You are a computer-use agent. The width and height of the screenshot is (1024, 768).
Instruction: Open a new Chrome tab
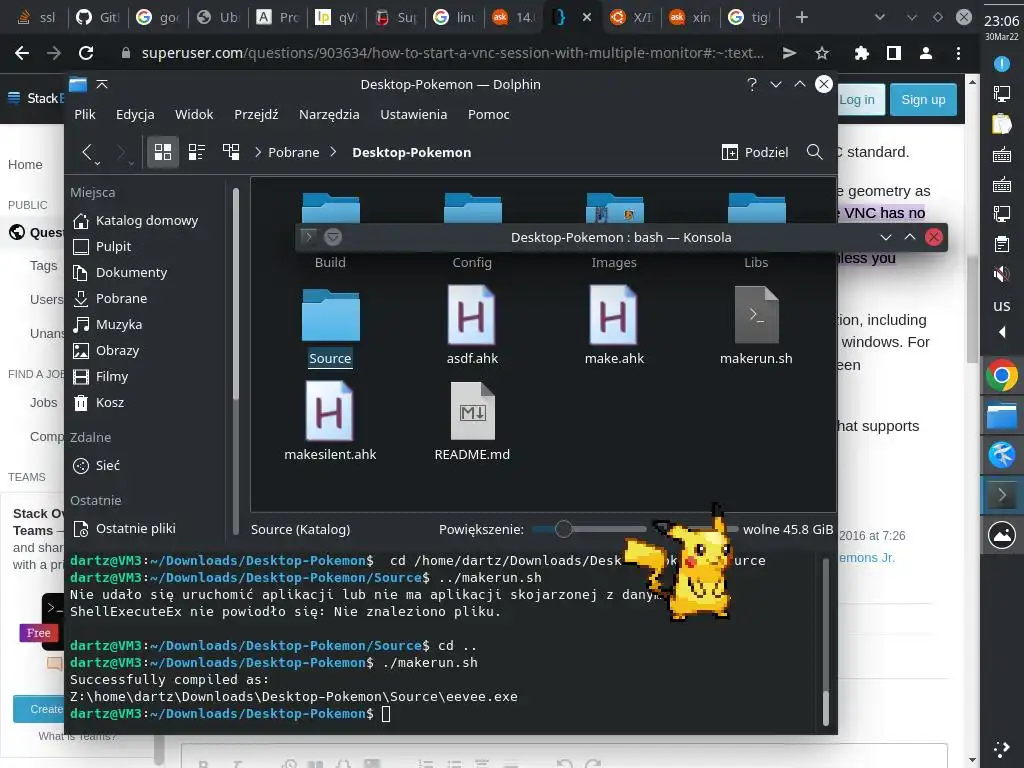(x=801, y=17)
